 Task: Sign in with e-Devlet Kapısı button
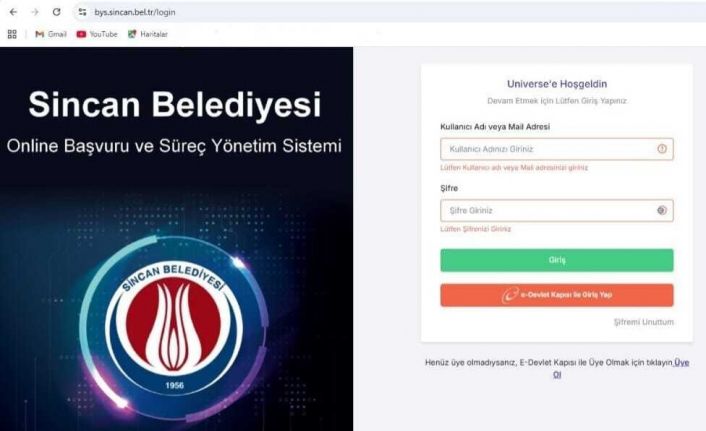pos(557,295)
